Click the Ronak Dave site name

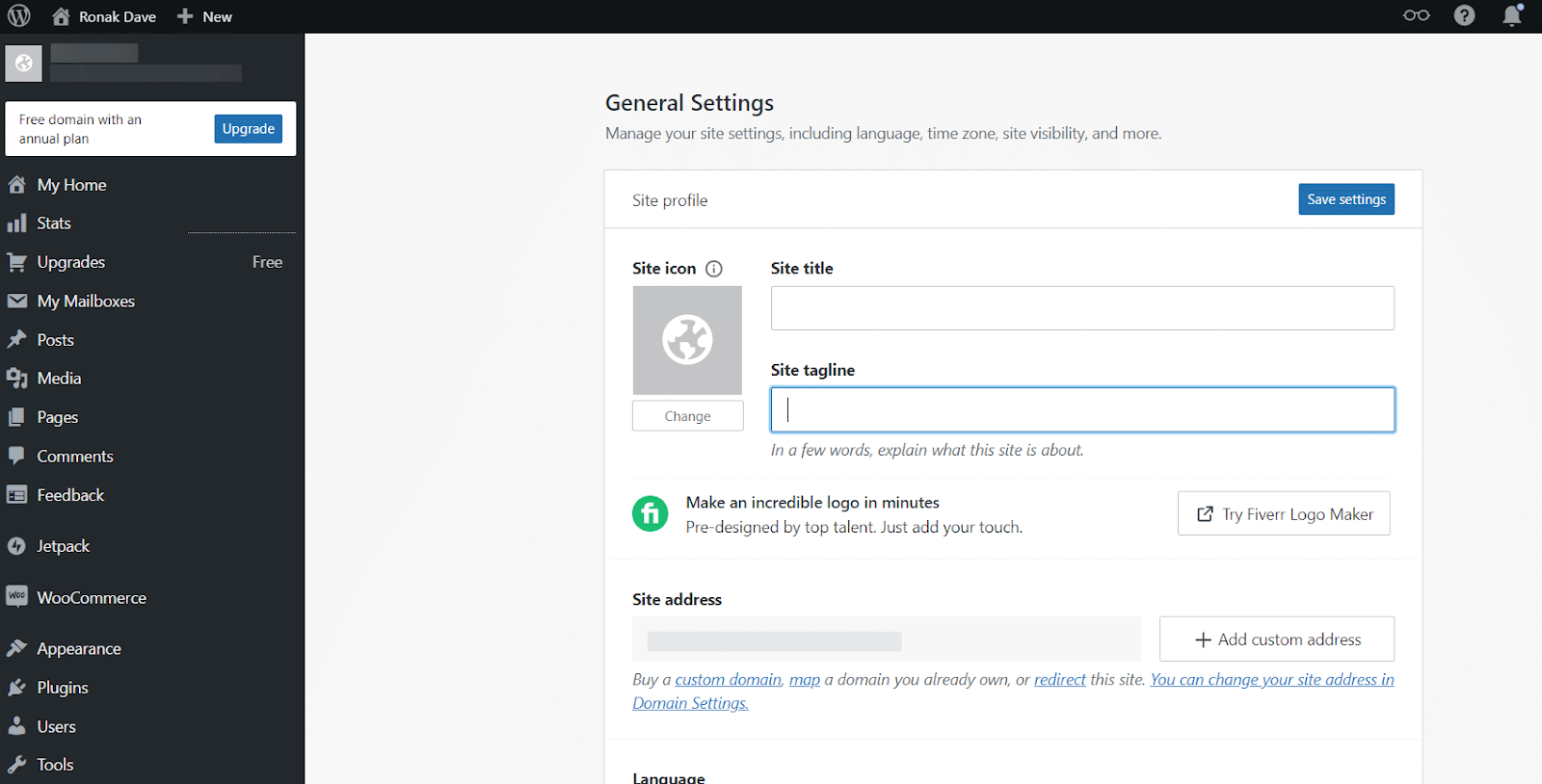tap(118, 16)
